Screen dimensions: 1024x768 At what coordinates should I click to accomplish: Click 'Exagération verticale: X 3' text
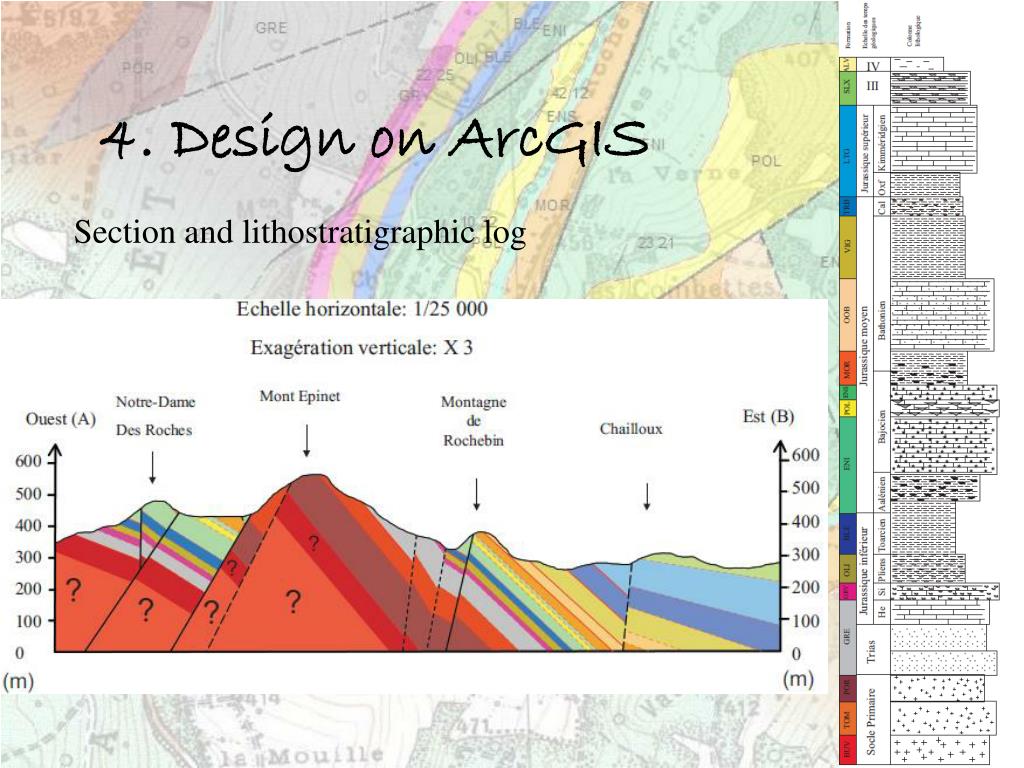[x=361, y=347]
